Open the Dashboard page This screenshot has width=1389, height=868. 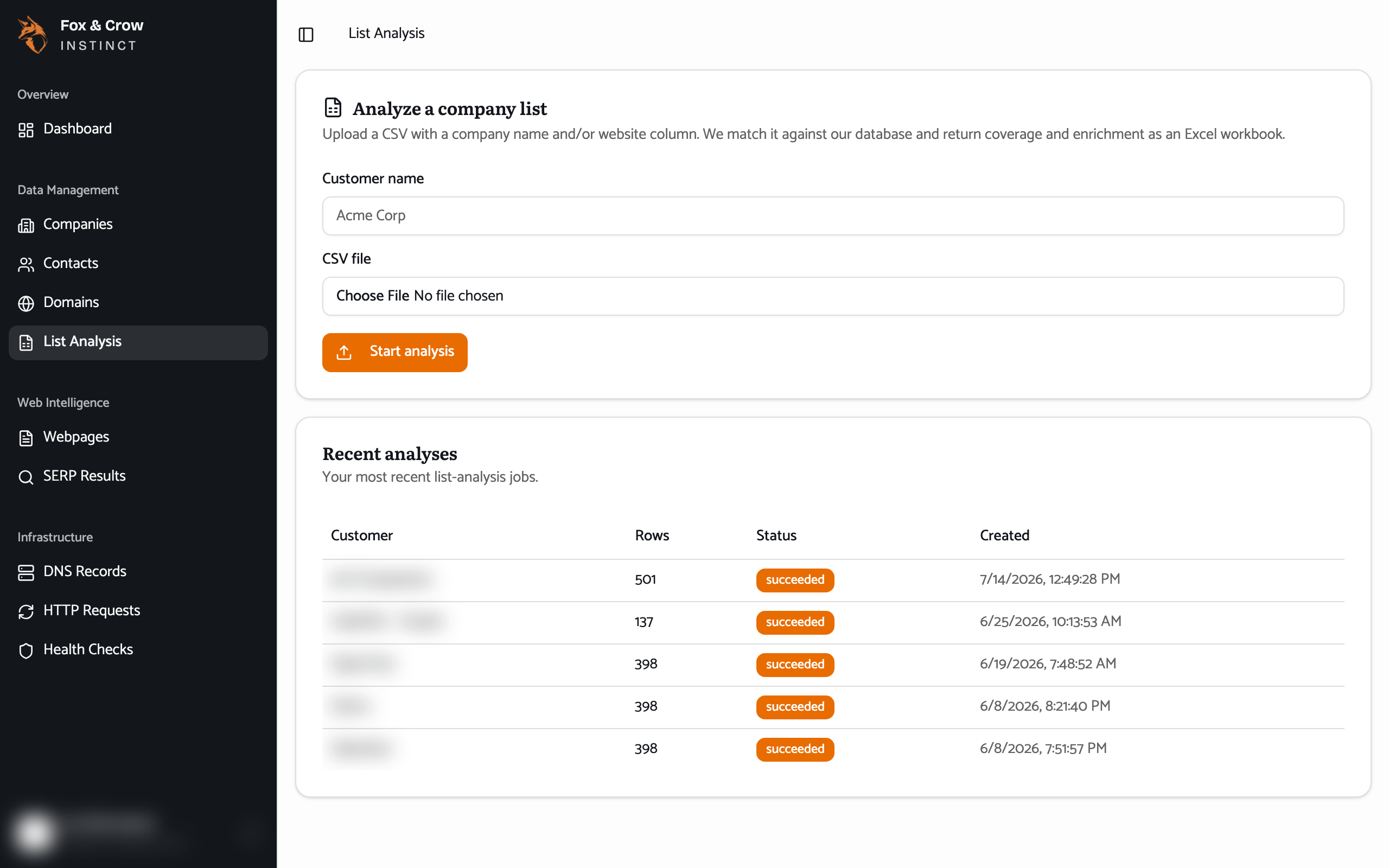[x=138, y=129]
